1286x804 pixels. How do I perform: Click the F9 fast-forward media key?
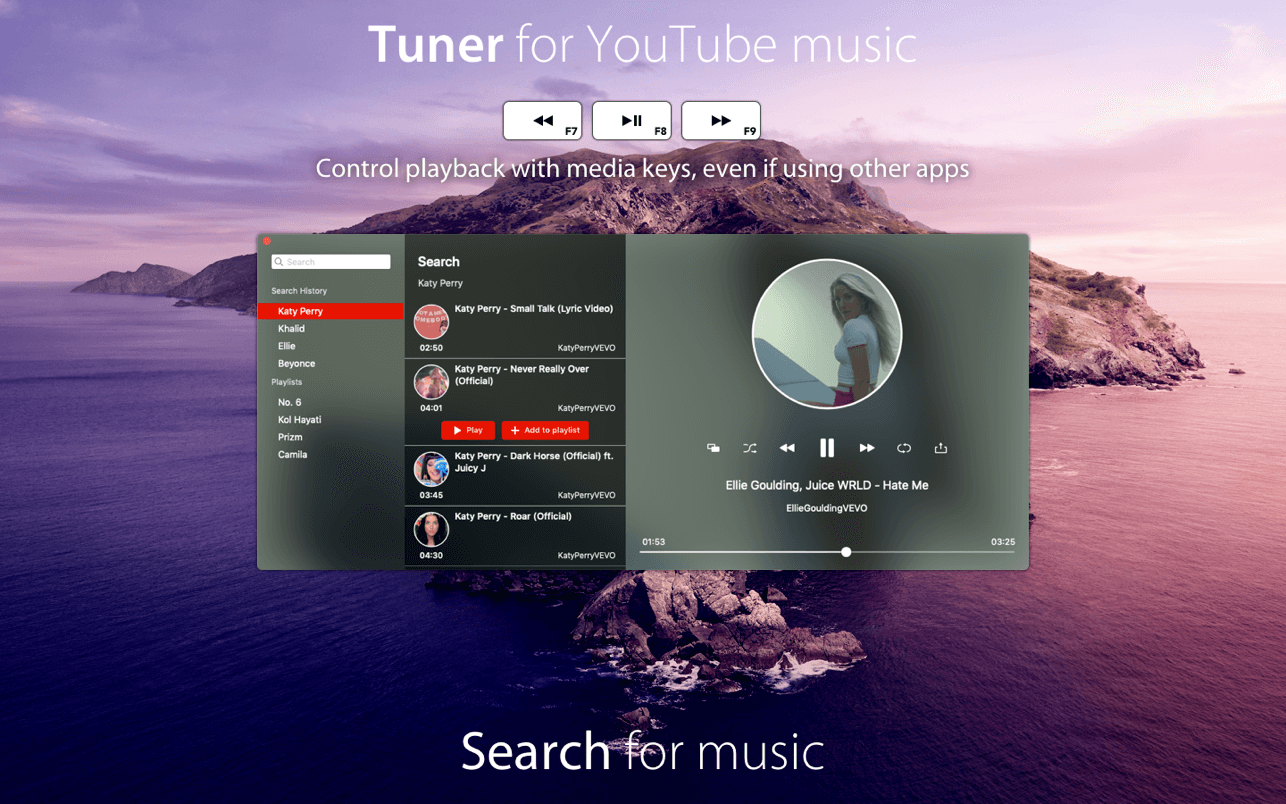pyautogui.click(x=721, y=120)
